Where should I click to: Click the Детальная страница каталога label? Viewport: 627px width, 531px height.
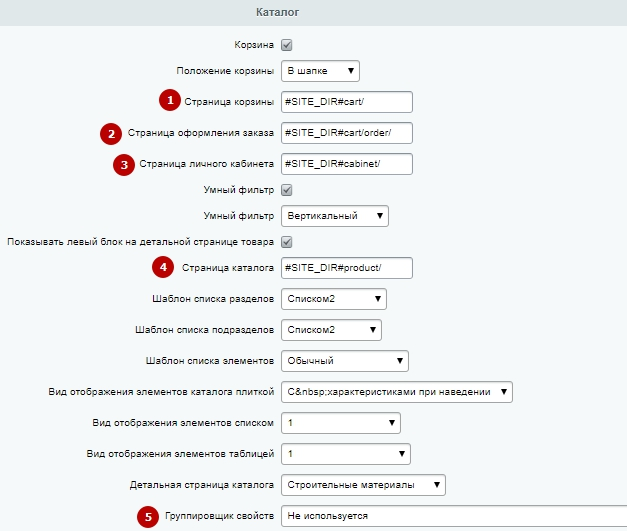(202, 485)
